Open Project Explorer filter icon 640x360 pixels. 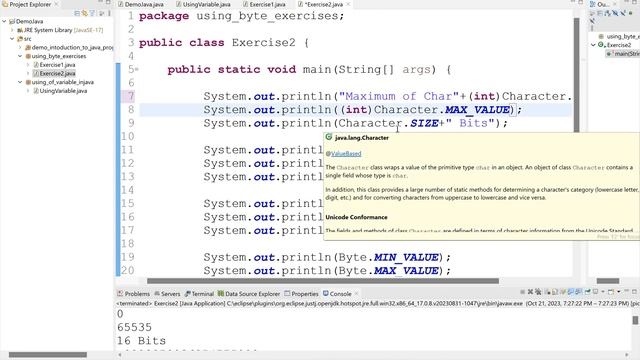point(92,13)
